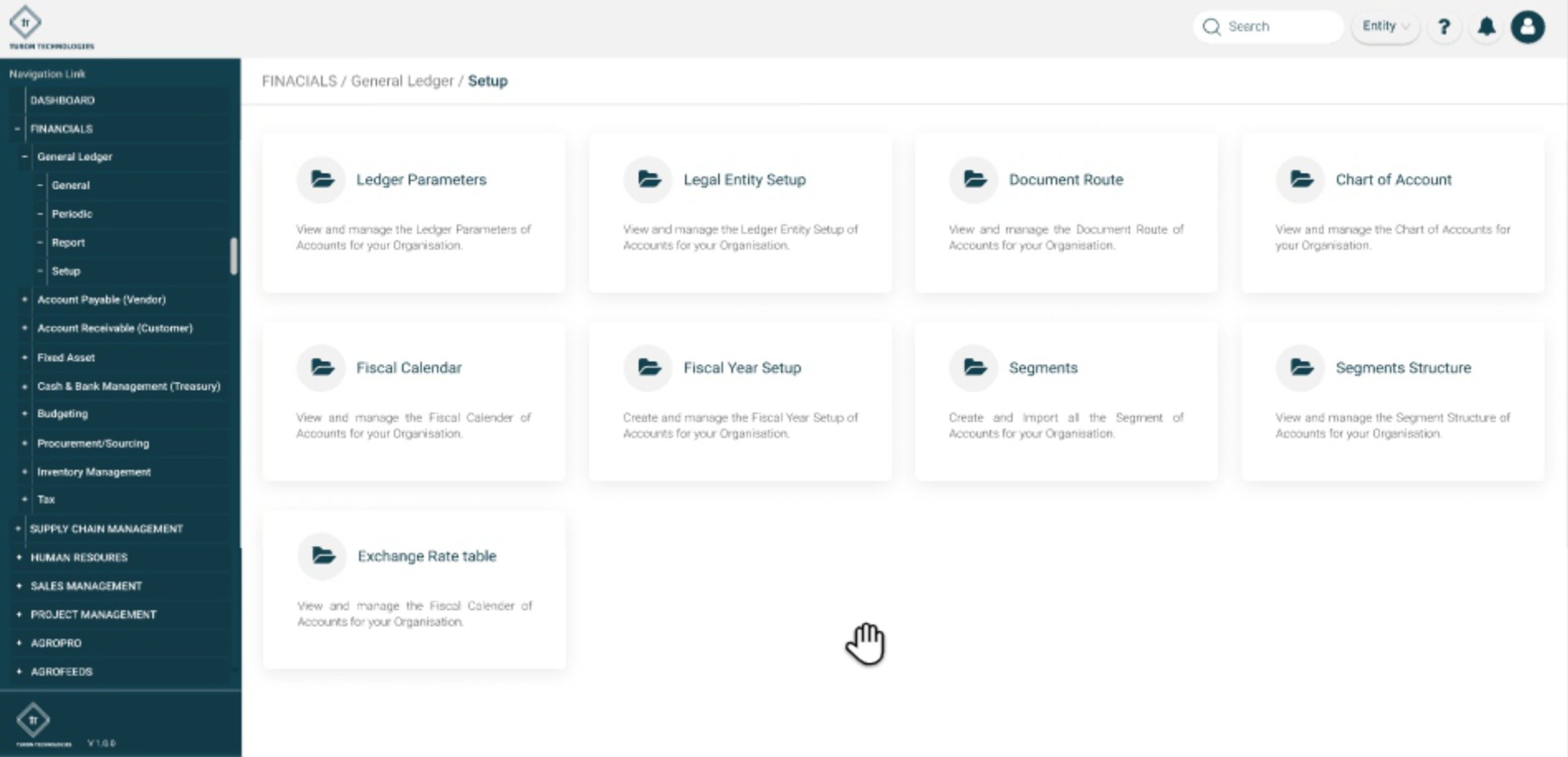The height and width of the screenshot is (757, 1568).
Task: Open the user profile avatar
Action: pyautogui.click(x=1528, y=27)
